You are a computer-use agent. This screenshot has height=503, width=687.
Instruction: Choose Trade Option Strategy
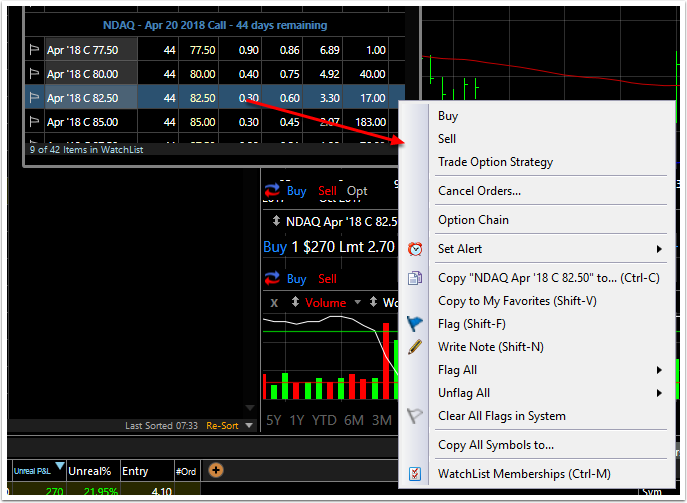pos(496,162)
